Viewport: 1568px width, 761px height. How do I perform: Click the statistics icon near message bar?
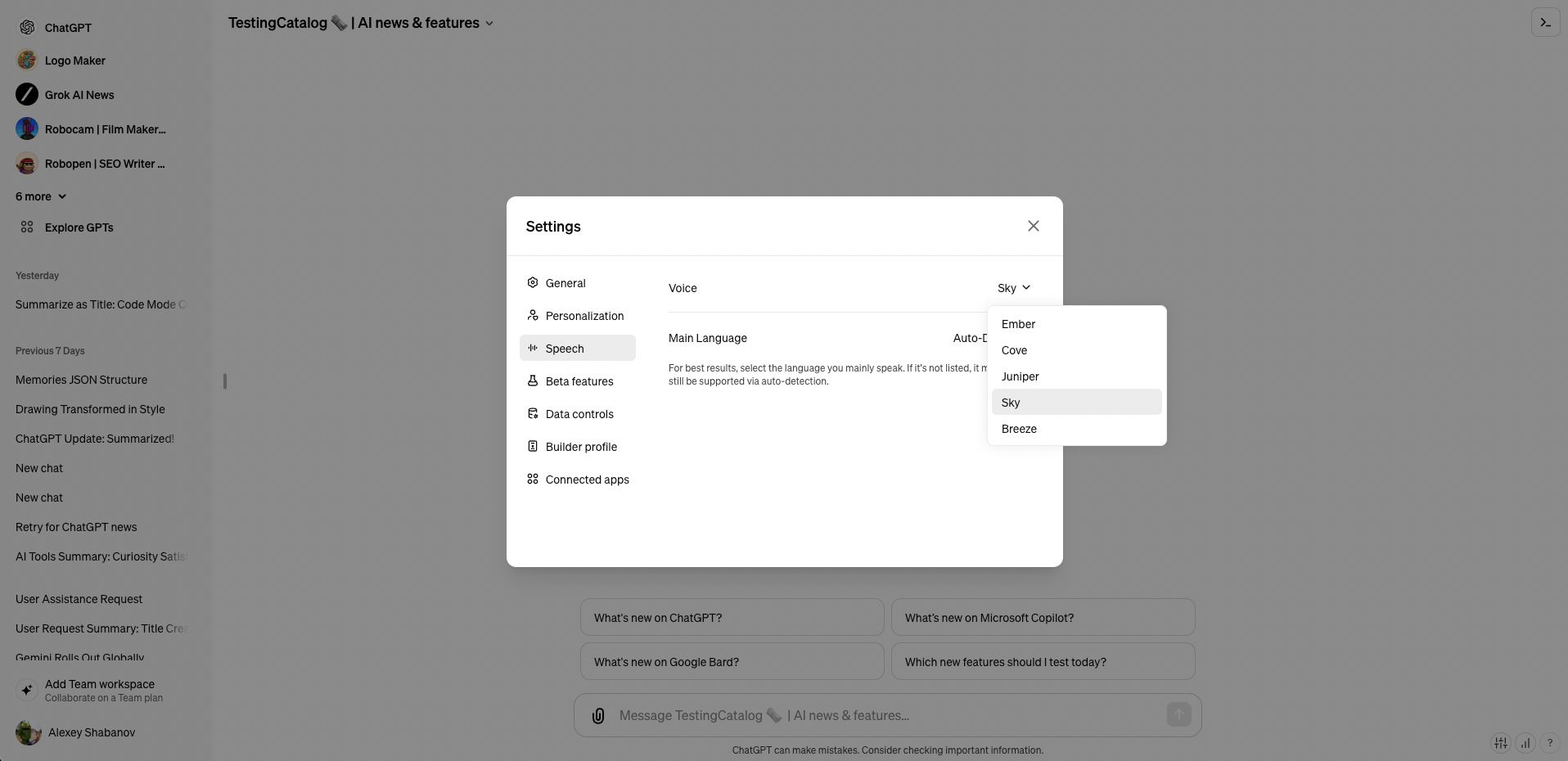[1525, 743]
